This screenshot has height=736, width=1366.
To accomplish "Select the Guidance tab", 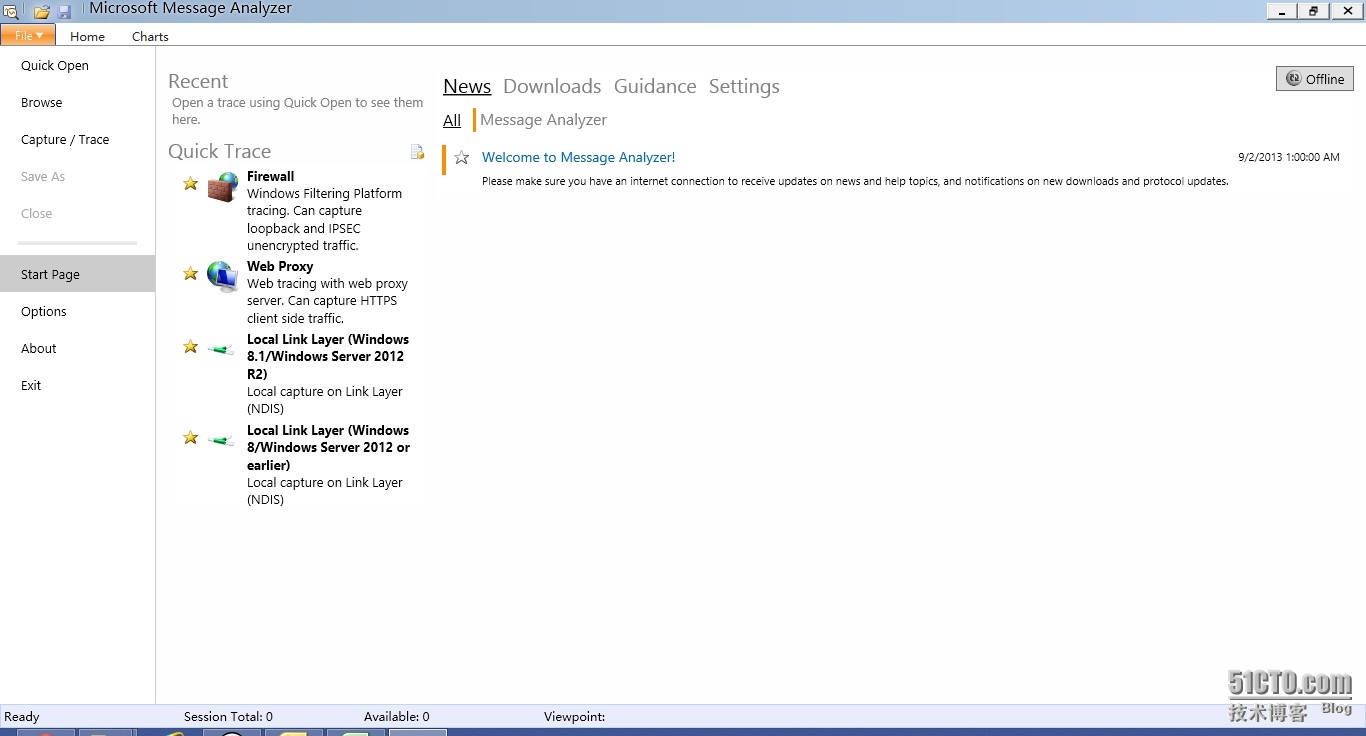I will [655, 86].
